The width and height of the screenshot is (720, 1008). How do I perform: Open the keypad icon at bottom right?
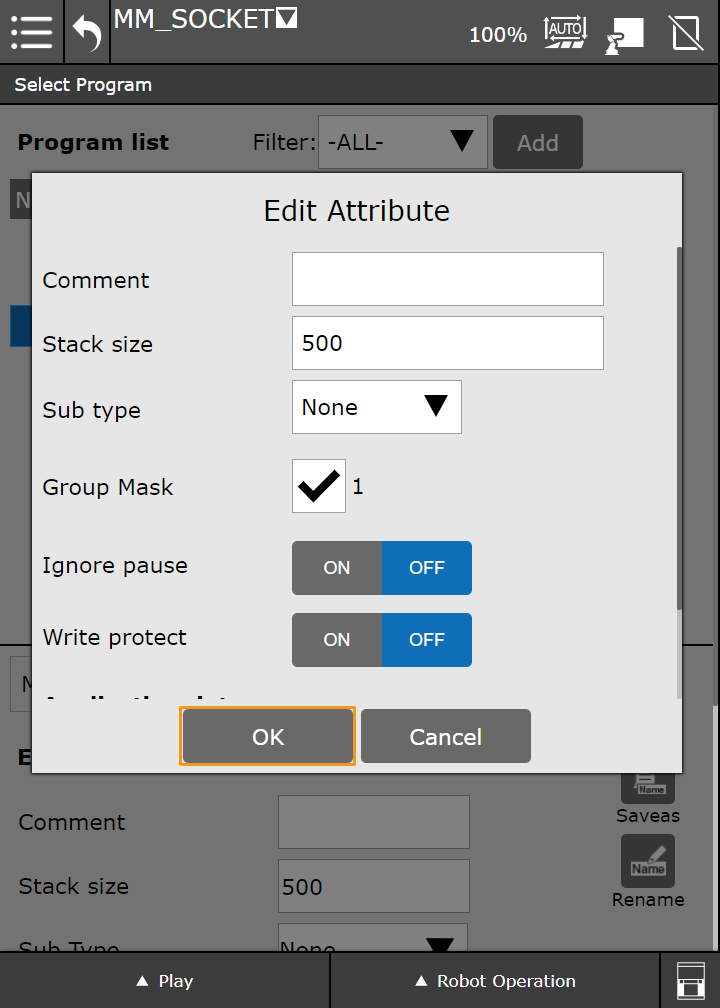690,980
